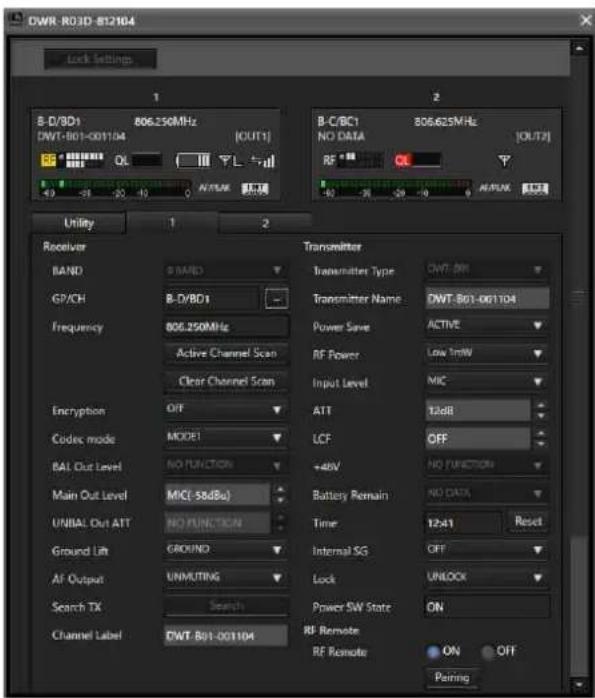Click the scrollbar down arrow
Viewport: 595px width, 698px height.
(579, 684)
